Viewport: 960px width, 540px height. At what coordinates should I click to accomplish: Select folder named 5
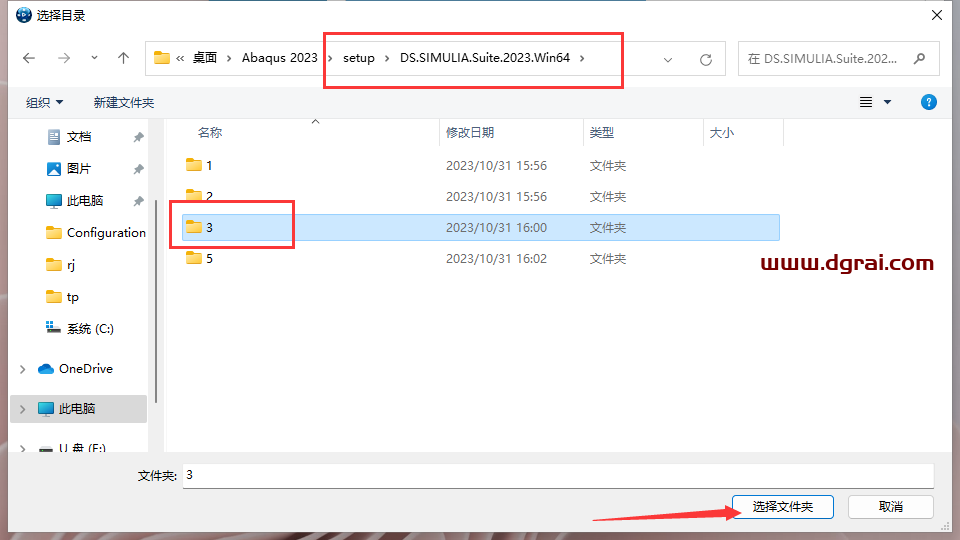(209, 258)
